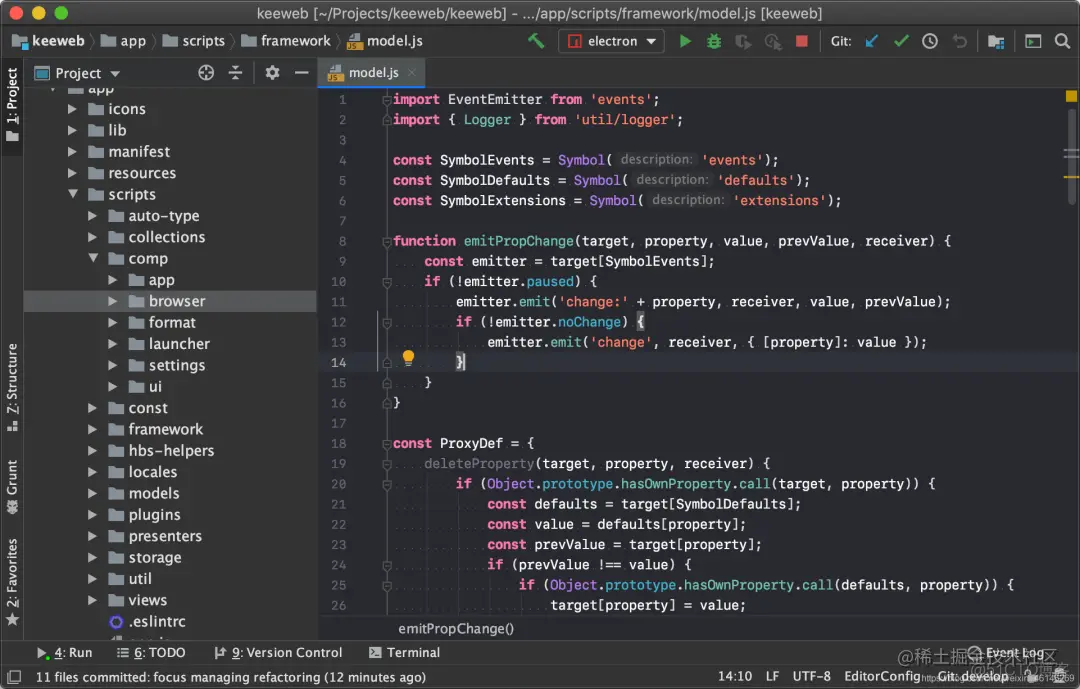This screenshot has height=689, width=1080.
Task: Click the lightbulb quick-fix icon
Action: [408, 357]
